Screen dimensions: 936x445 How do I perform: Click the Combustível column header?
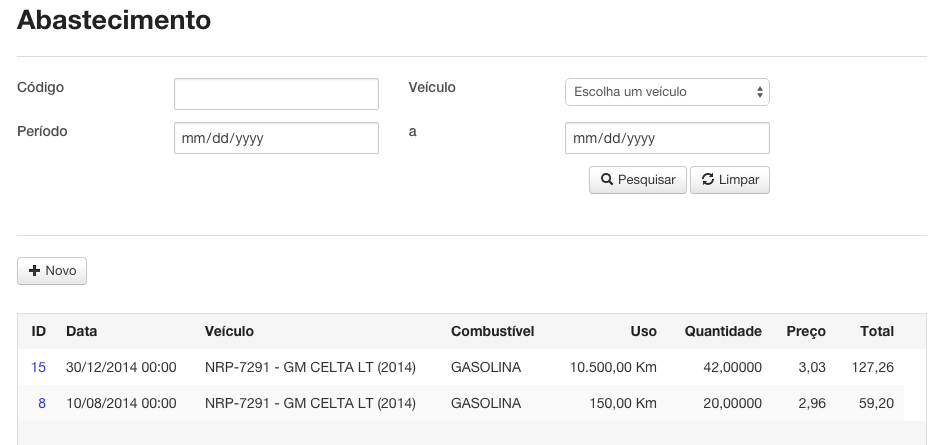point(492,331)
